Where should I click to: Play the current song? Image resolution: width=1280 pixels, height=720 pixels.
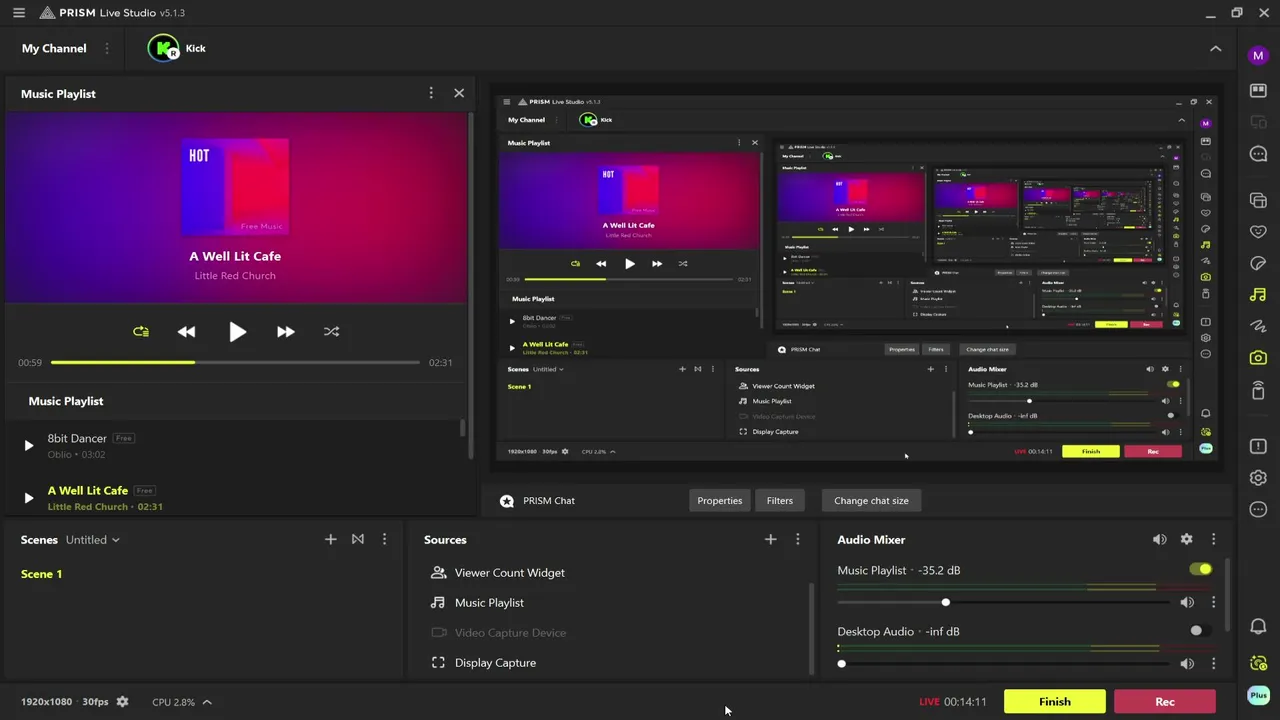[237, 332]
